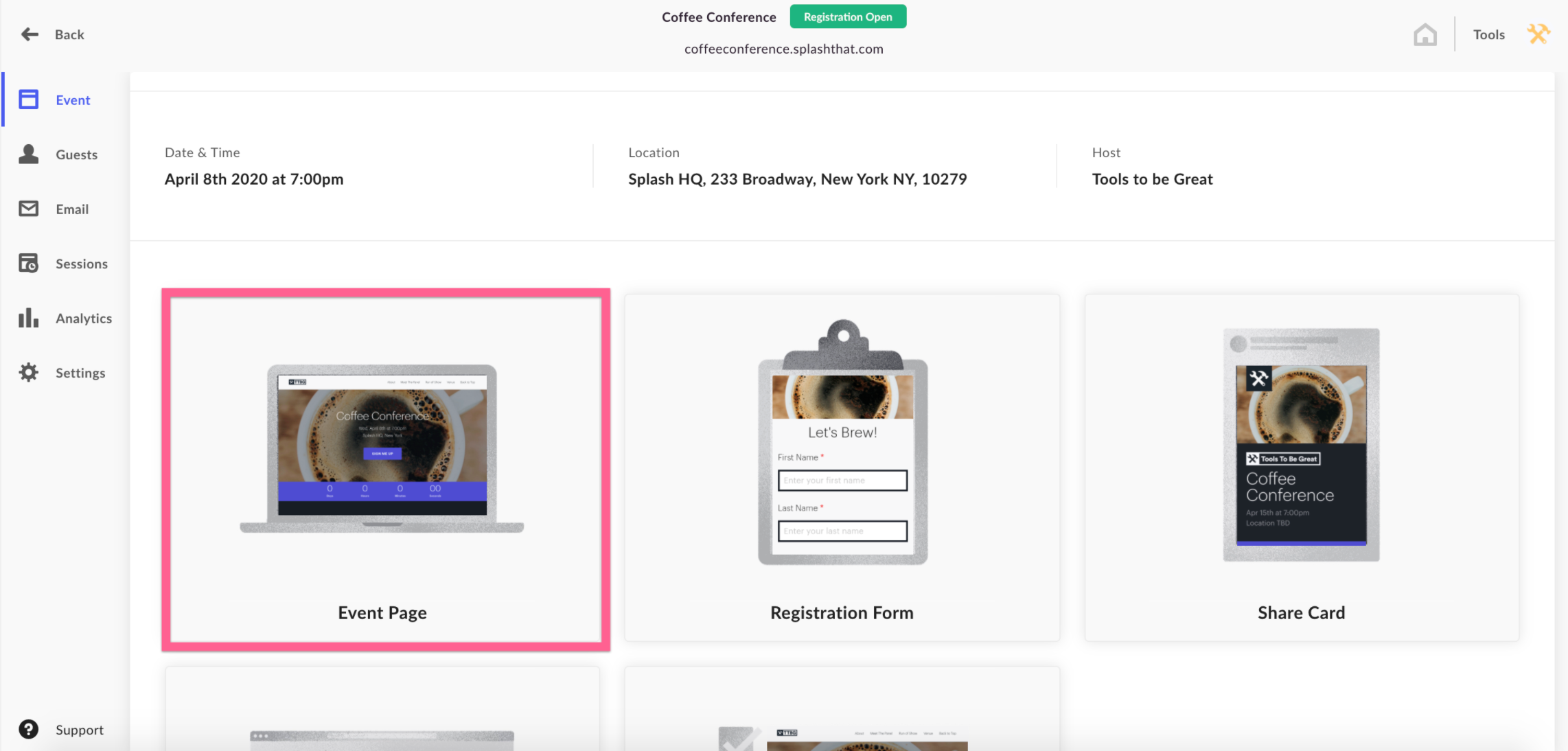This screenshot has height=751, width=1568.
Task: Click the Host heading
Action: [1106, 152]
